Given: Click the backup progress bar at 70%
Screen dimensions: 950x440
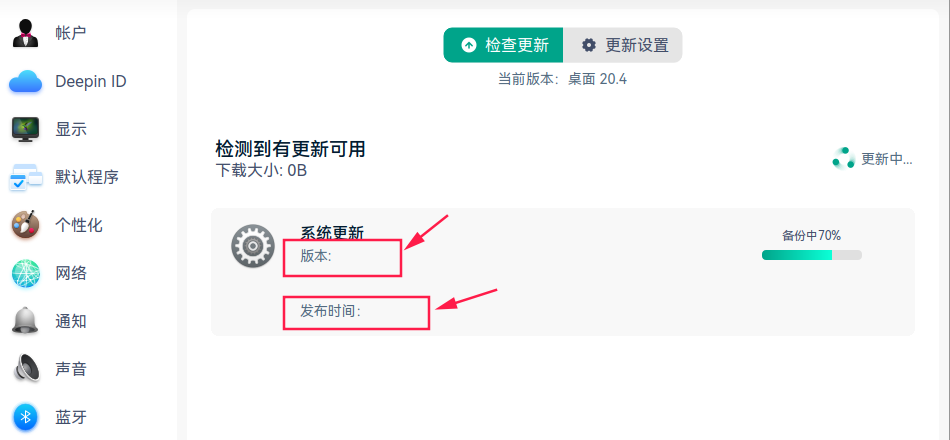Looking at the screenshot, I should tap(811, 255).
